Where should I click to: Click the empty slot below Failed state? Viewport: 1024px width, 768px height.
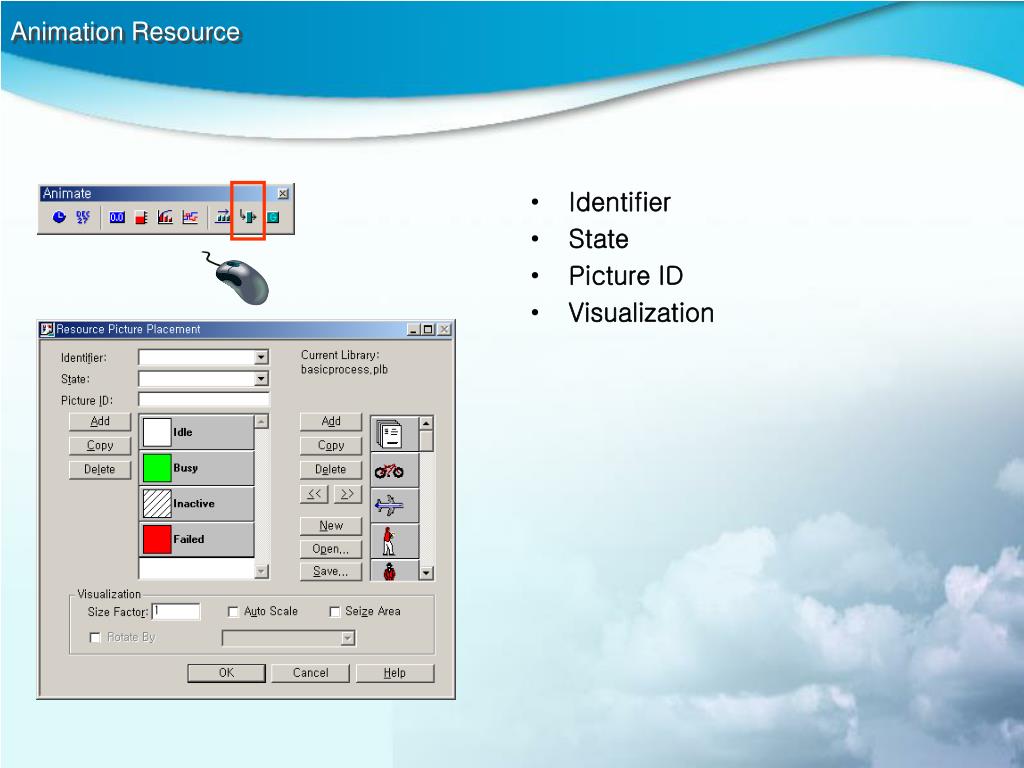coord(197,568)
